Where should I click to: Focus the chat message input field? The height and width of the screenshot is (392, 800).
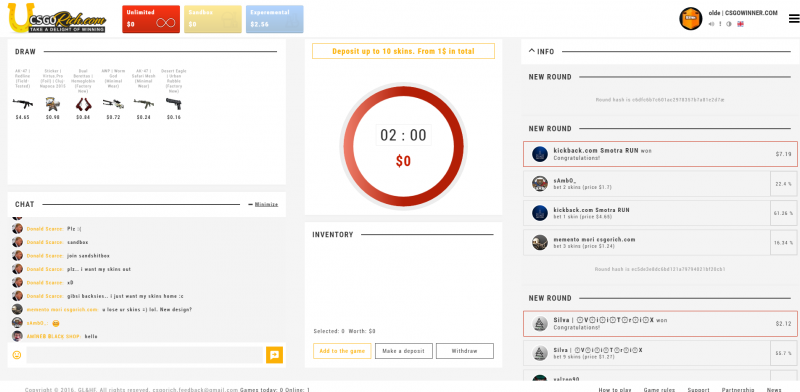point(144,355)
